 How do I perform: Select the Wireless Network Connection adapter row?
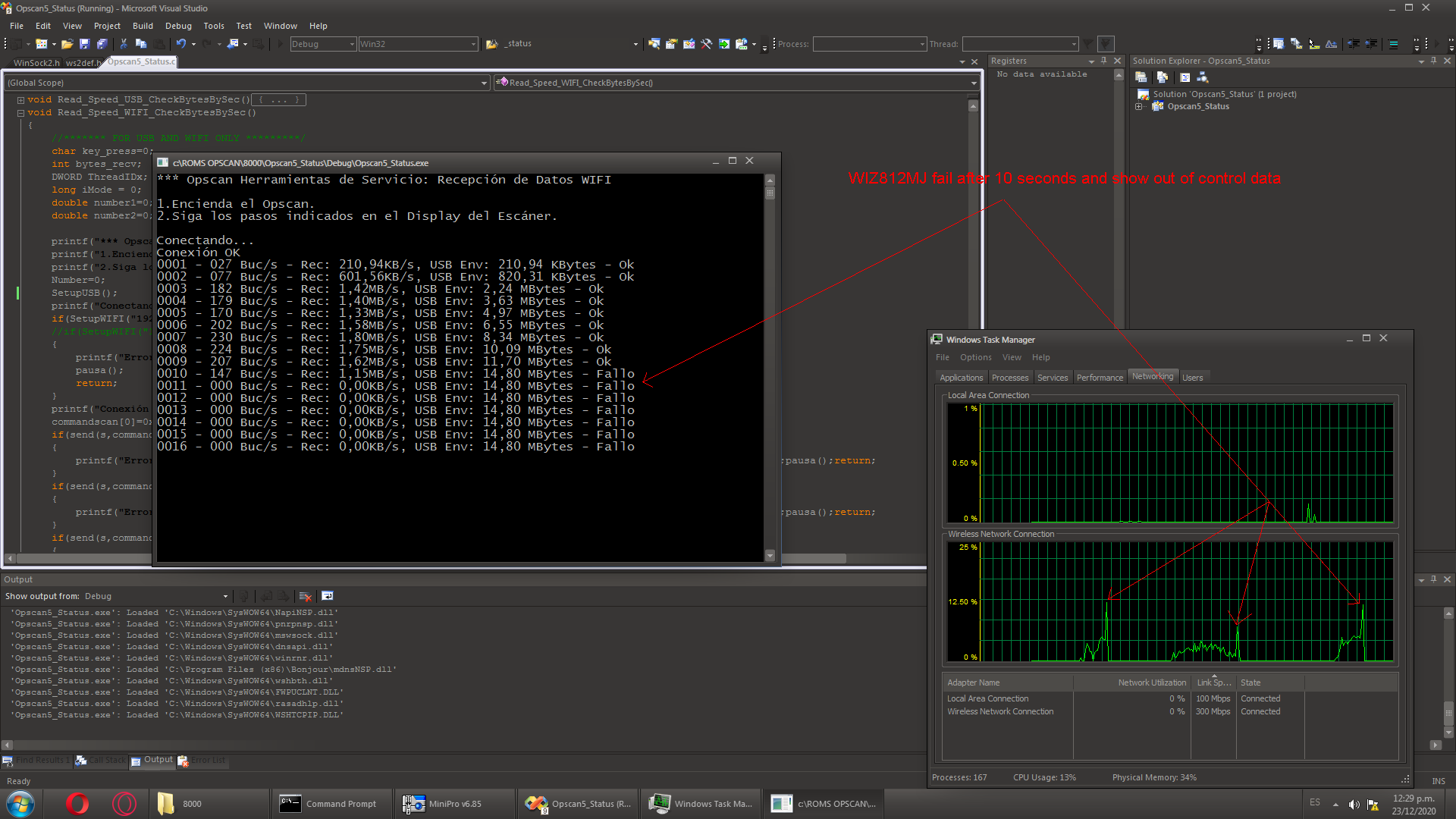[x=1169, y=711]
